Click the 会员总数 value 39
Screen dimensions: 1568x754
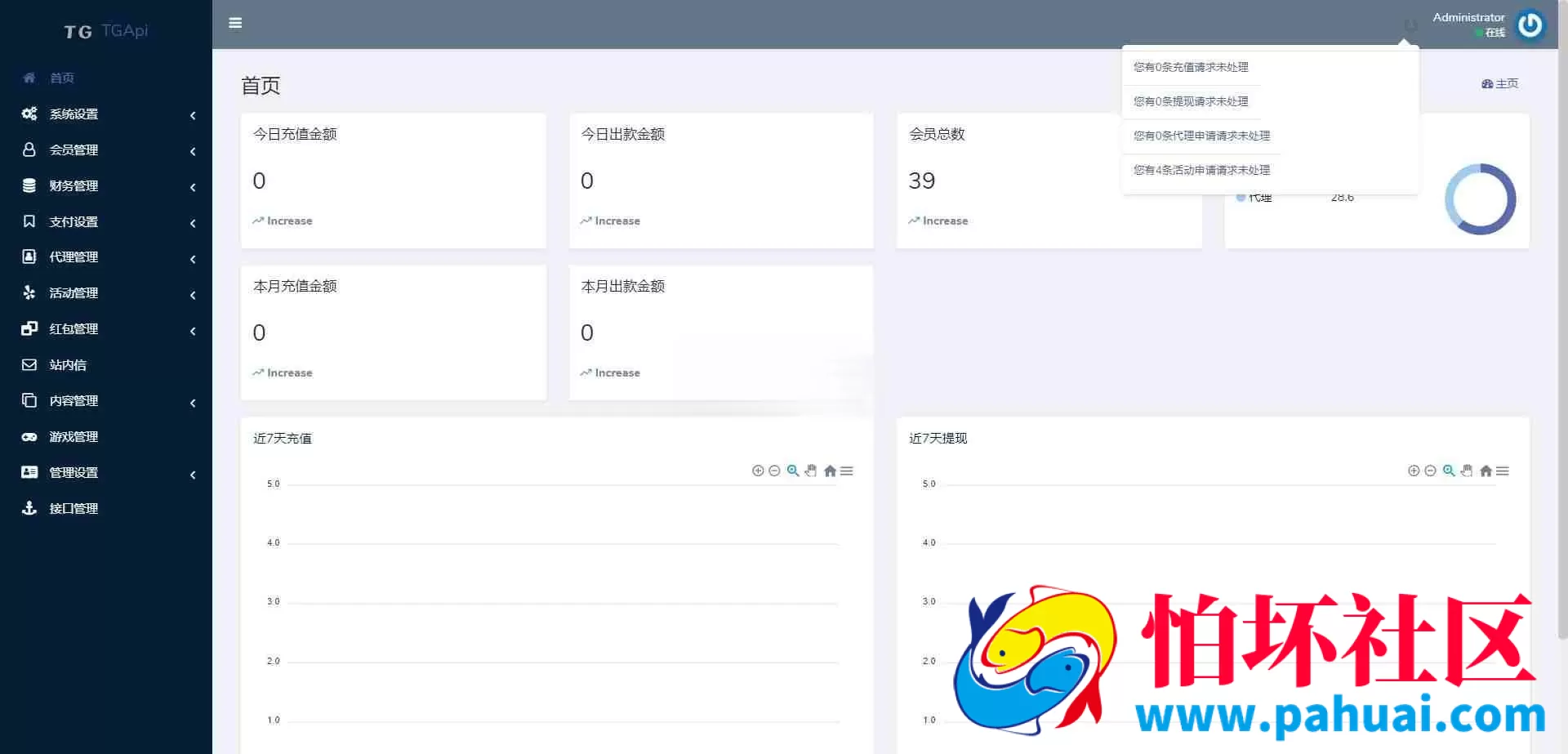pyautogui.click(x=921, y=181)
